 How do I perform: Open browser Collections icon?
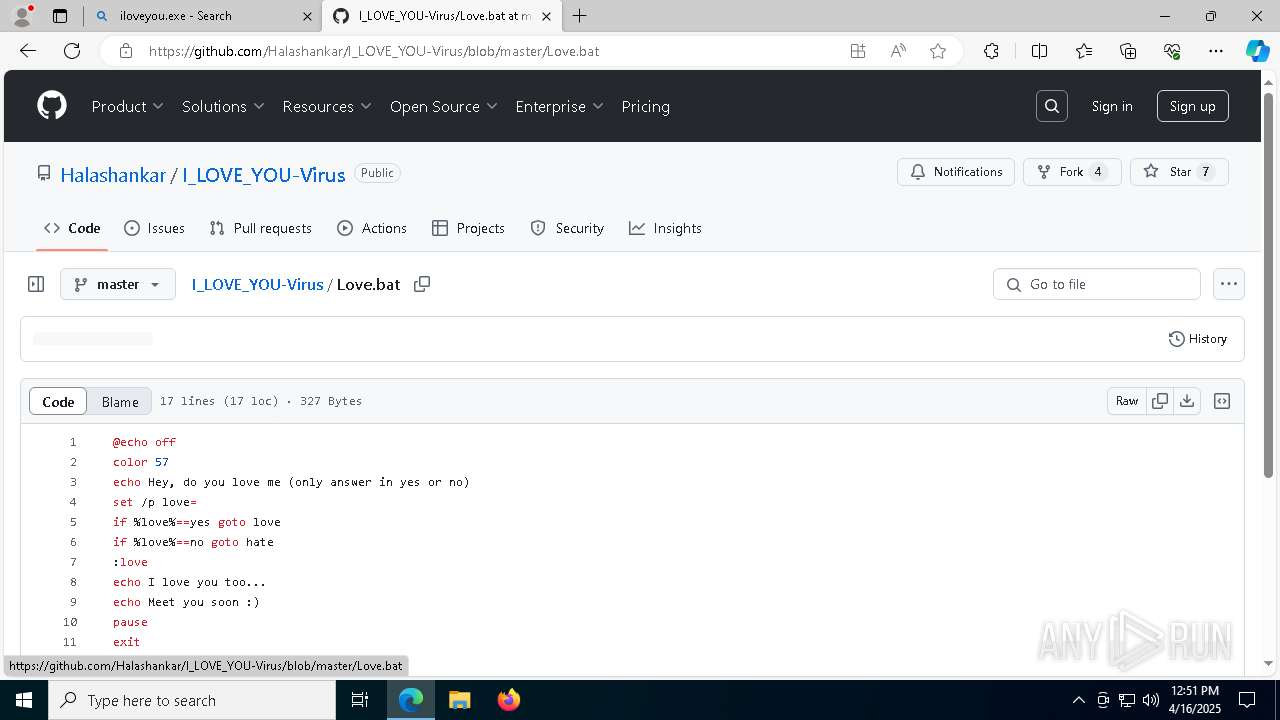tap(1128, 51)
